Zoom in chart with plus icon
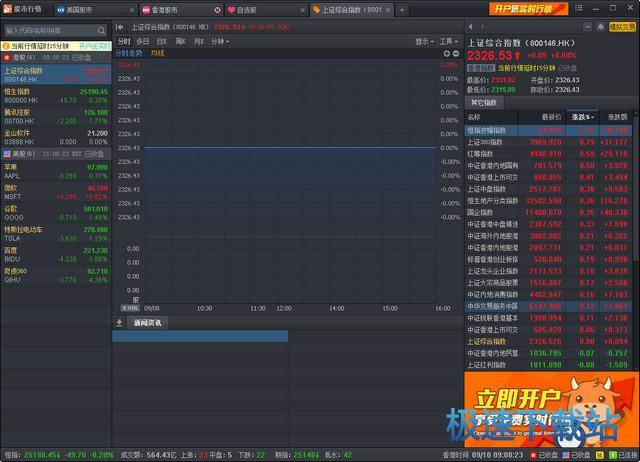 coord(447,53)
